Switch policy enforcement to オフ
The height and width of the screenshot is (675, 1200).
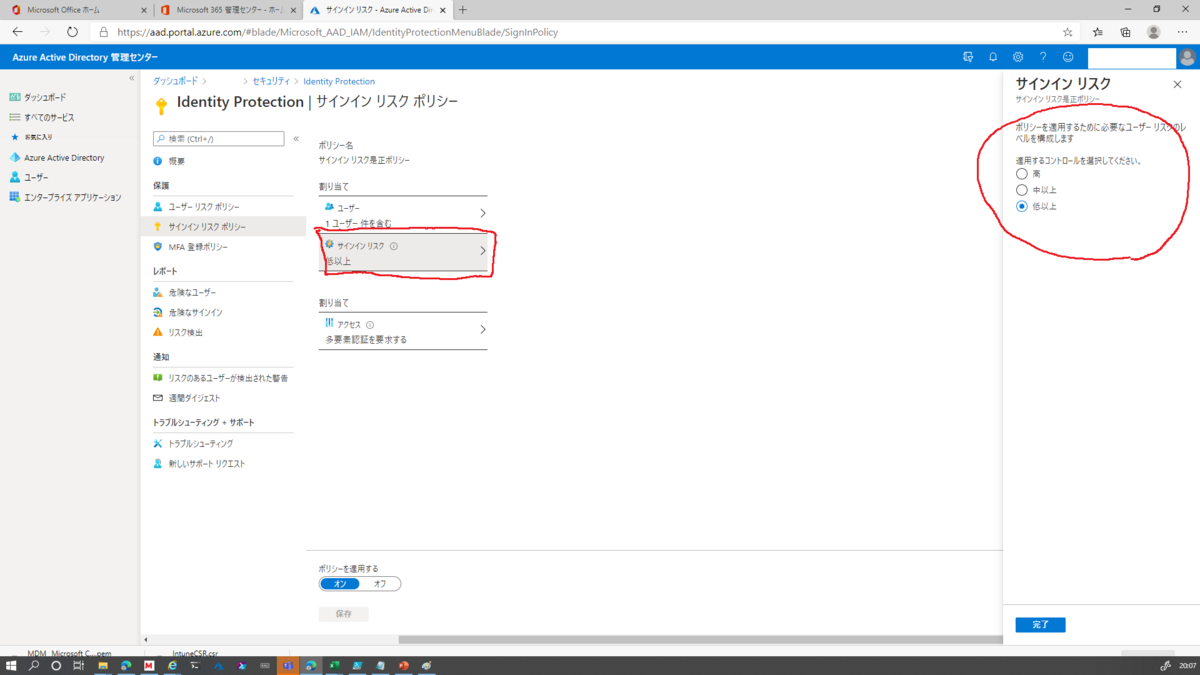380,584
